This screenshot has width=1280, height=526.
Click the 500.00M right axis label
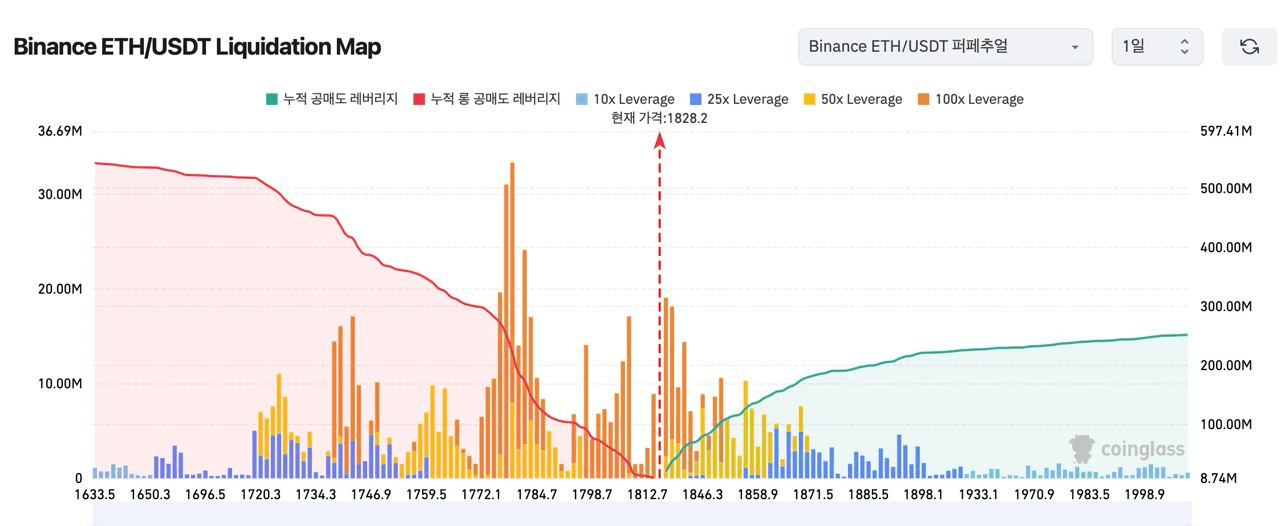click(x=1225, y=188)
